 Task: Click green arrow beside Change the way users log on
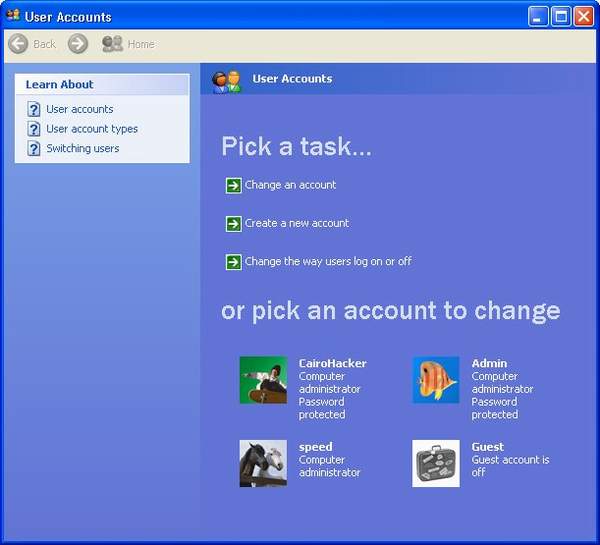click(233, 262)
